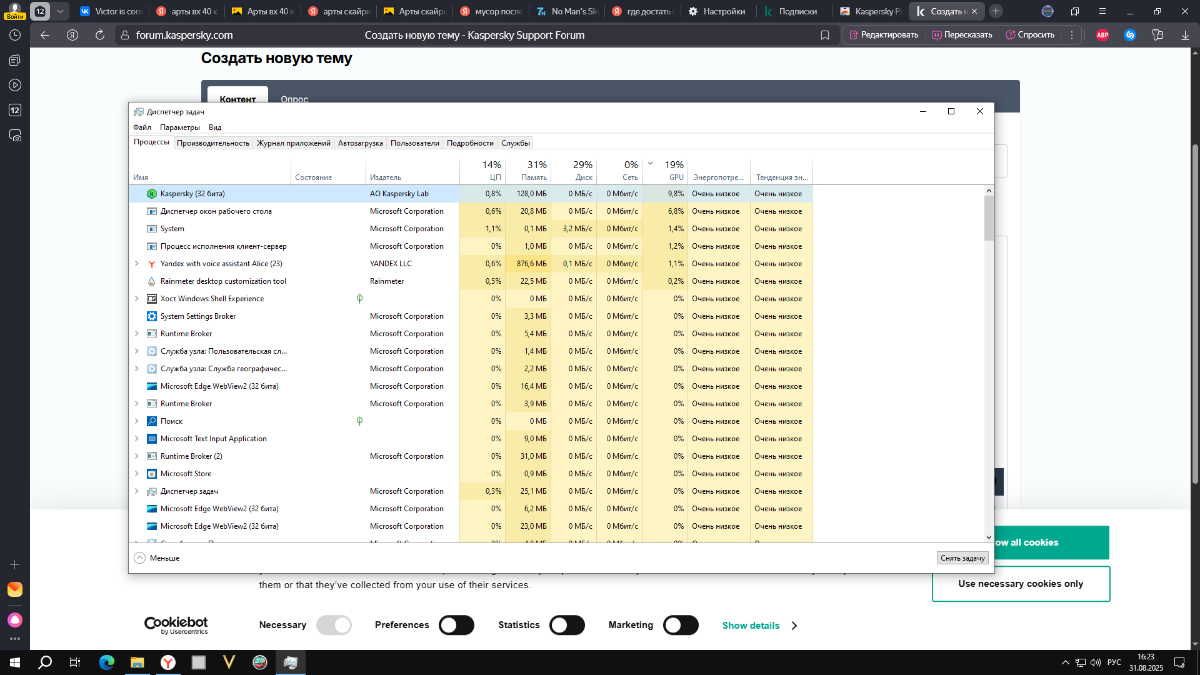Image resolution: width=1200 pixels, height=675 pixels.
Task: Launch Microsoft Edge from the taskbar
Action: pos(106,662)
